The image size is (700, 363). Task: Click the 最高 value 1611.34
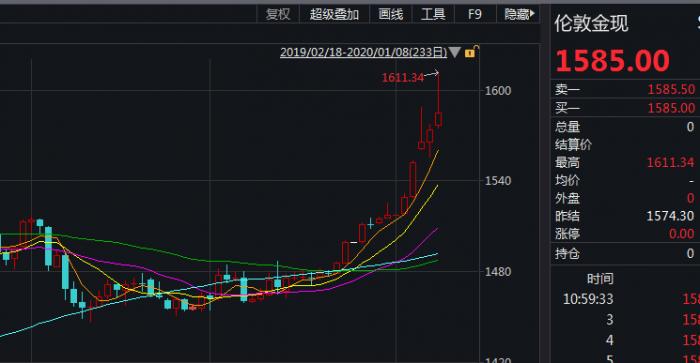click(671, 163)
